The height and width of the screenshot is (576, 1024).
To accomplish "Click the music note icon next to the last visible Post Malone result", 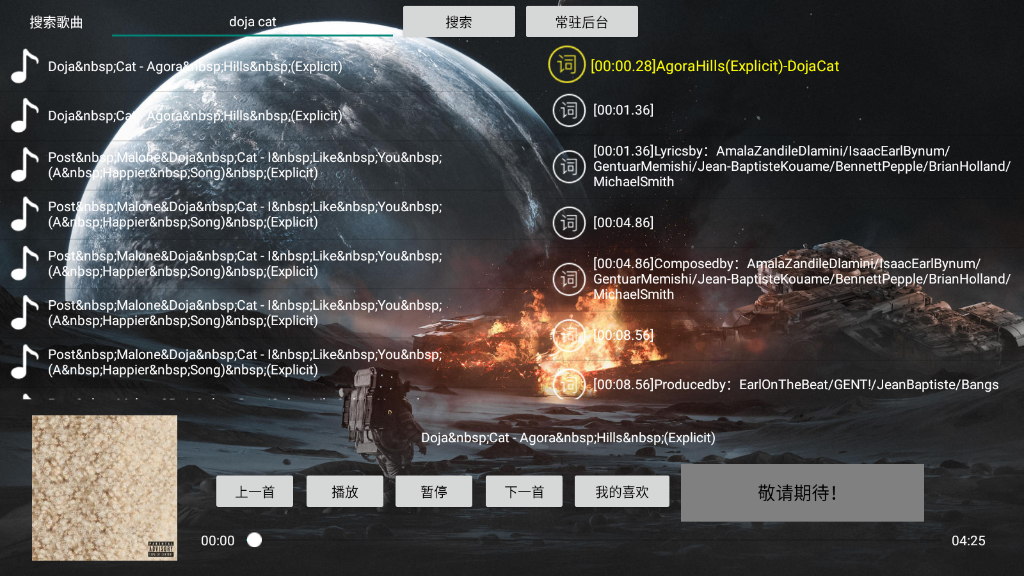I will click(22, 361).
